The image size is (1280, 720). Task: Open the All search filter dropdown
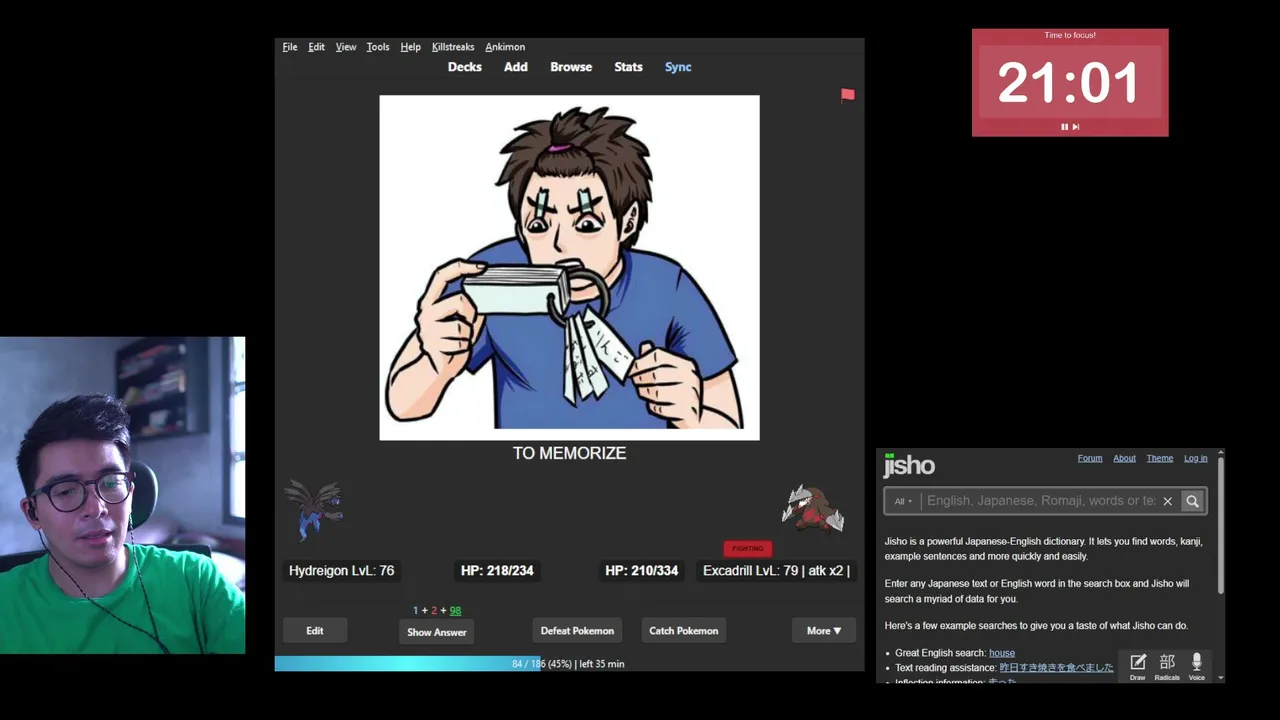tap(903, 501)
